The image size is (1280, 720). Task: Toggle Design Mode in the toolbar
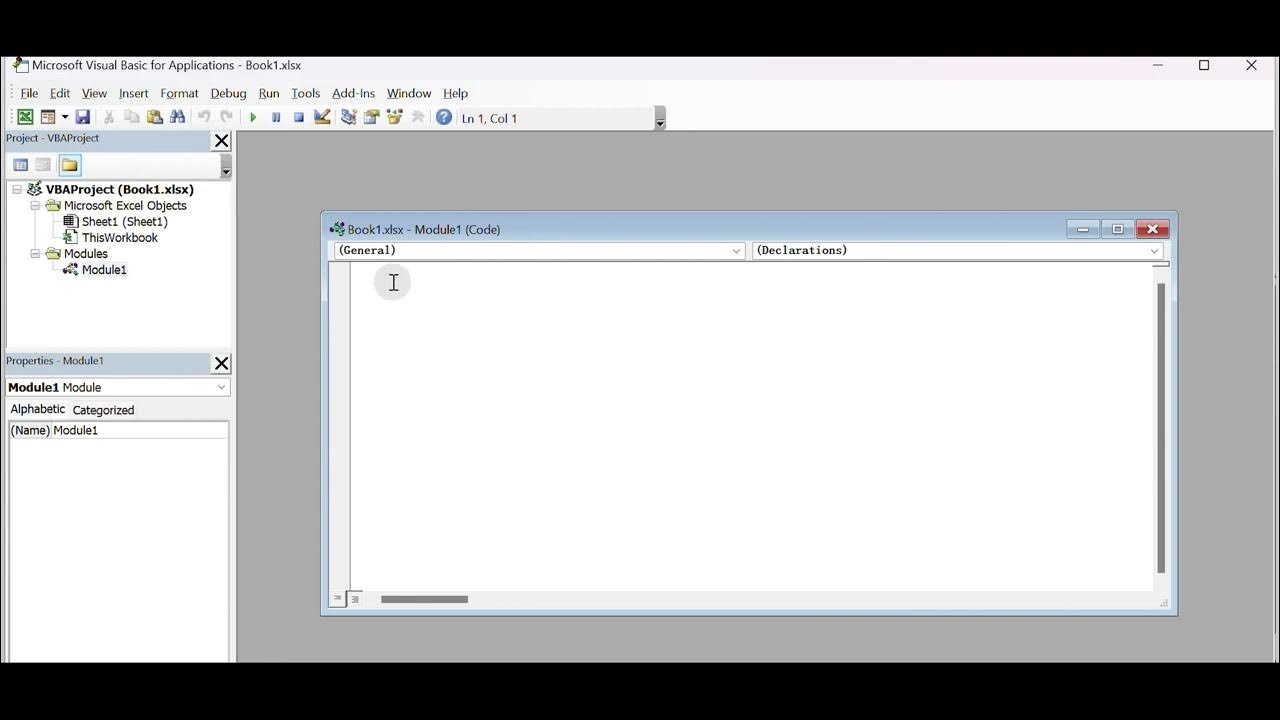pos(322,117)
